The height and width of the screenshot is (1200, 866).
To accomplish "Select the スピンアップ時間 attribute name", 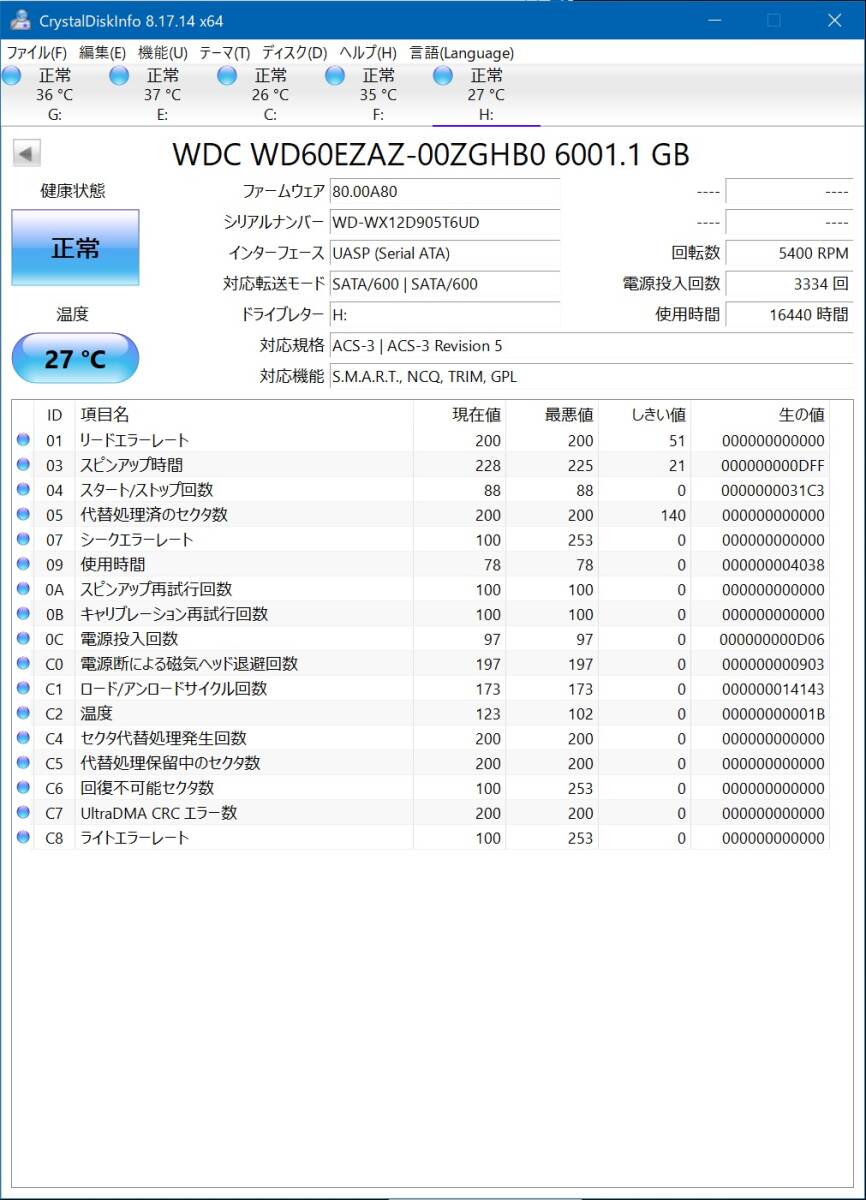I will [131, 465].
